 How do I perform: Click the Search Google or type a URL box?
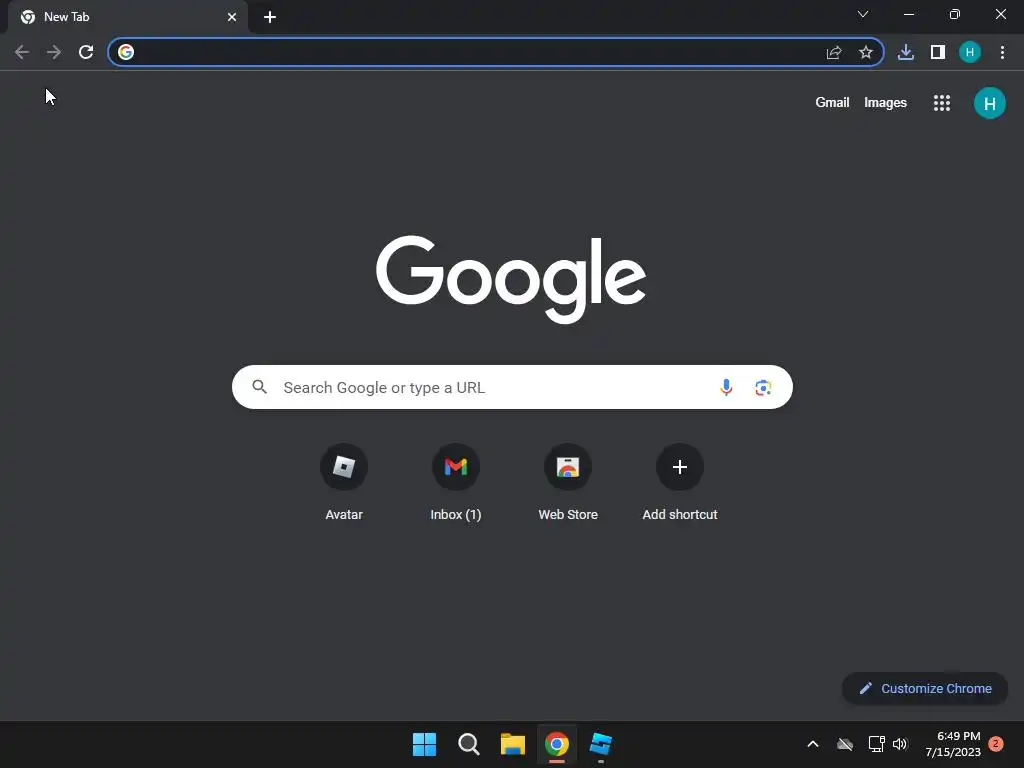click(x=512, y=387)
